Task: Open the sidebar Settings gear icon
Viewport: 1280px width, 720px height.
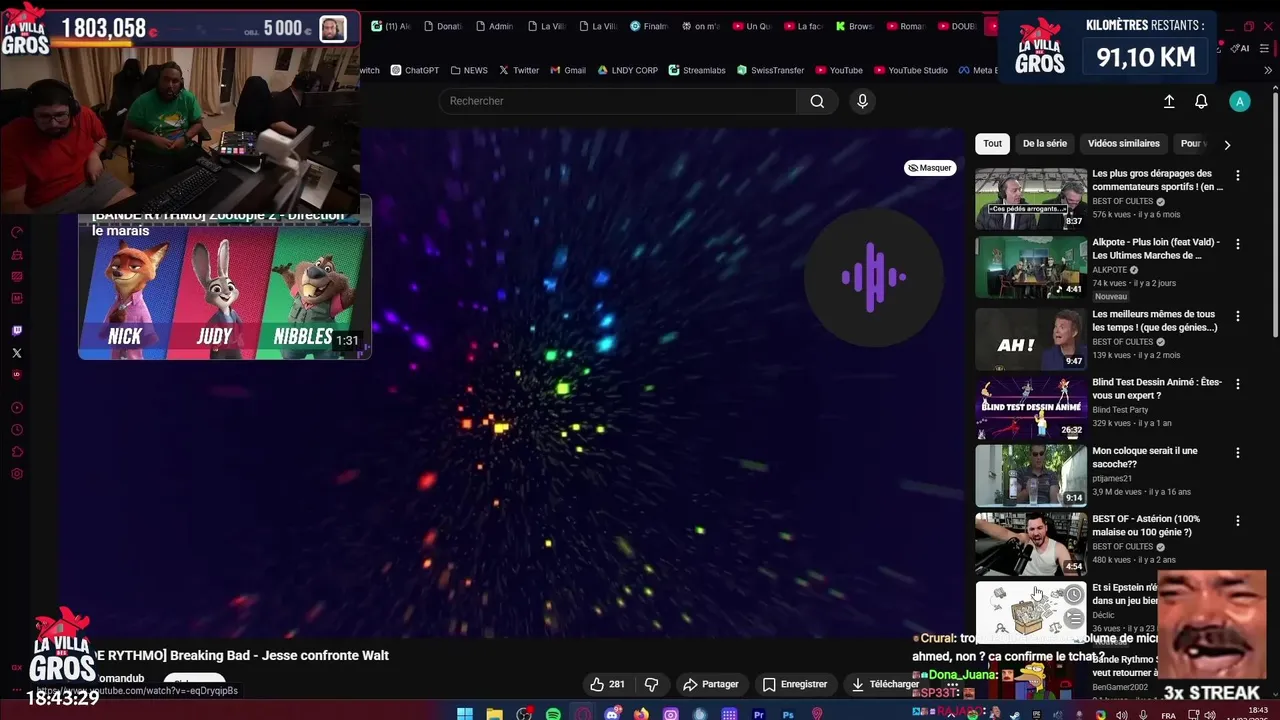Action: 16,474
